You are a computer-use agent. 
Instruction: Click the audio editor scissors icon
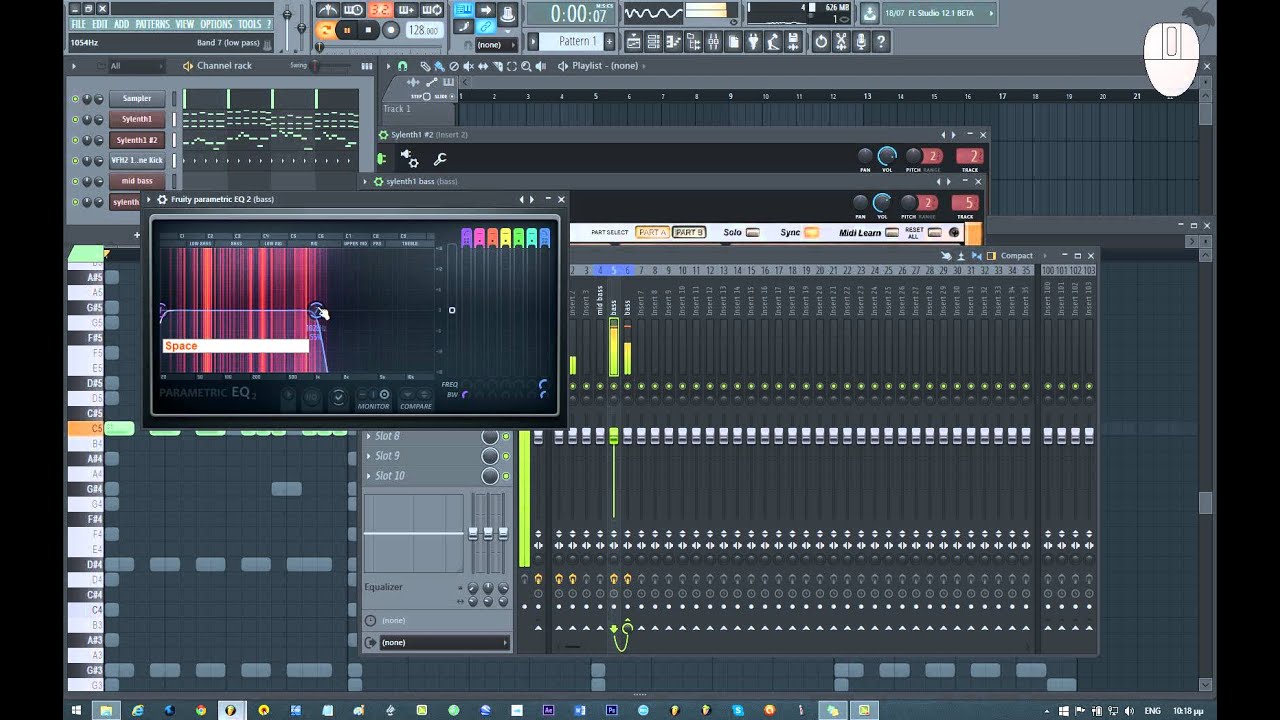[841, 42]
